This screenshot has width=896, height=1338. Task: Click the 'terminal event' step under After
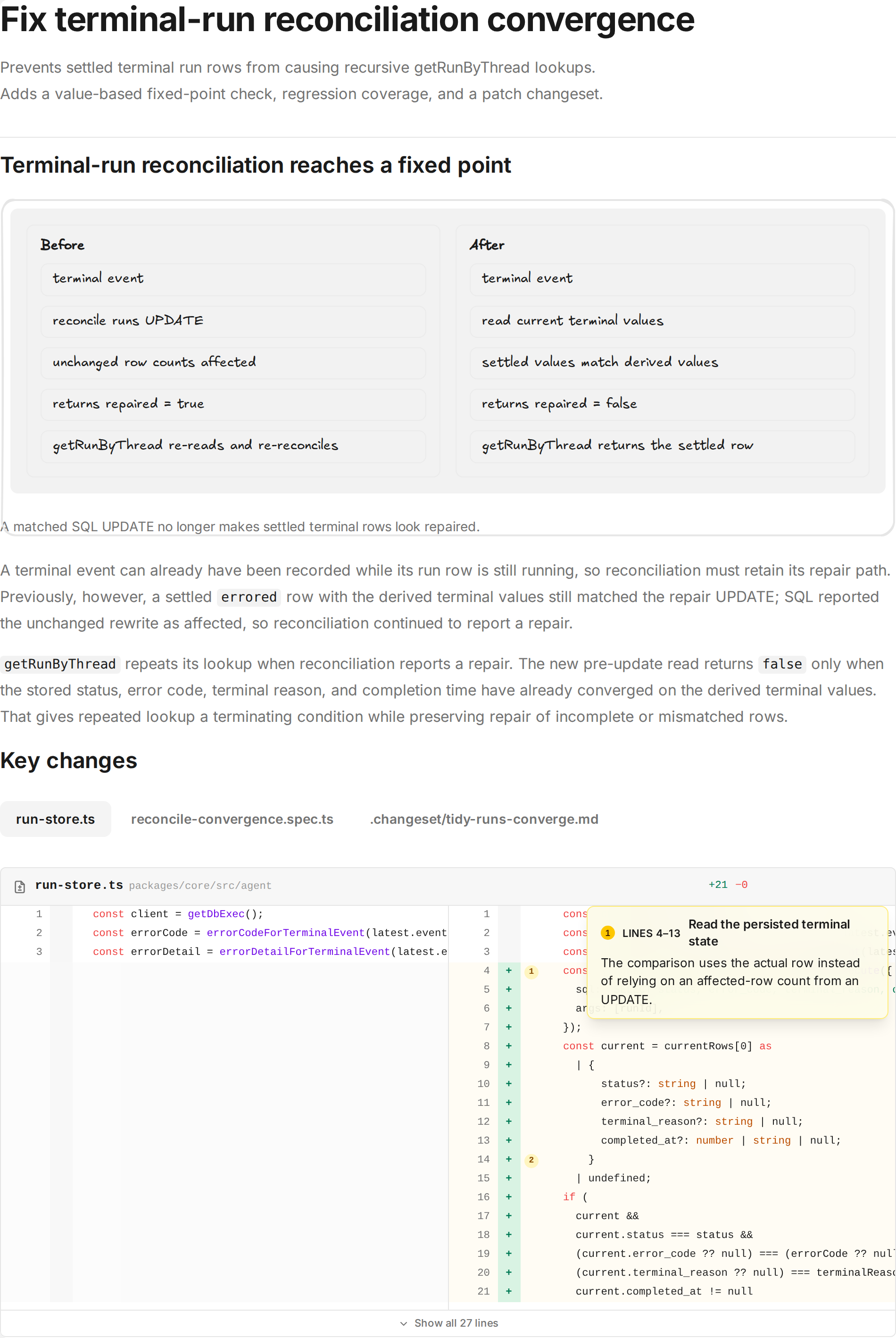click(662, 279)
